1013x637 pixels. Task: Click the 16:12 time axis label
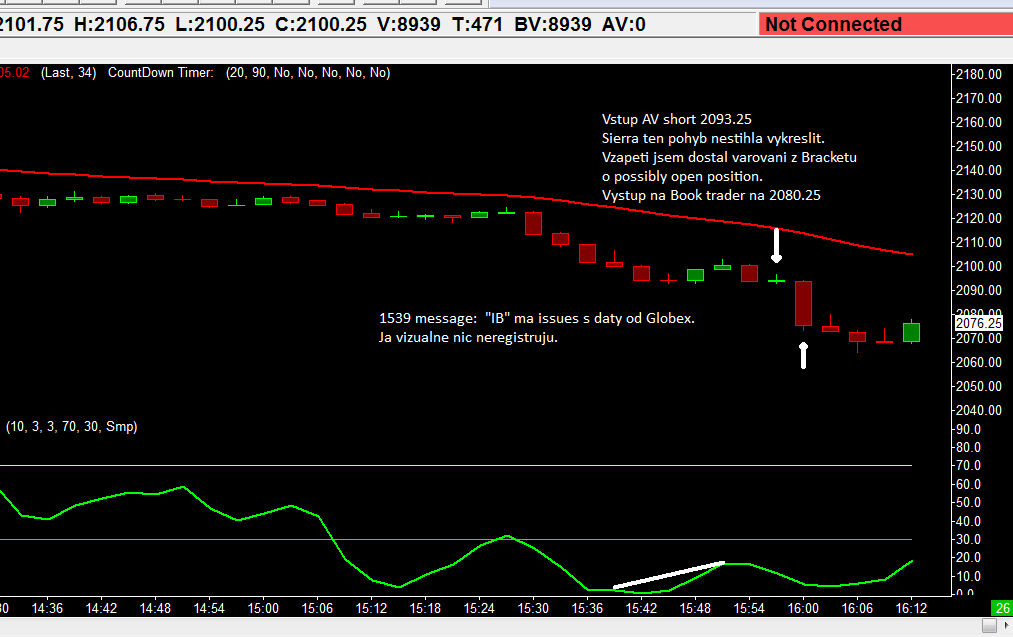[911, 609]
